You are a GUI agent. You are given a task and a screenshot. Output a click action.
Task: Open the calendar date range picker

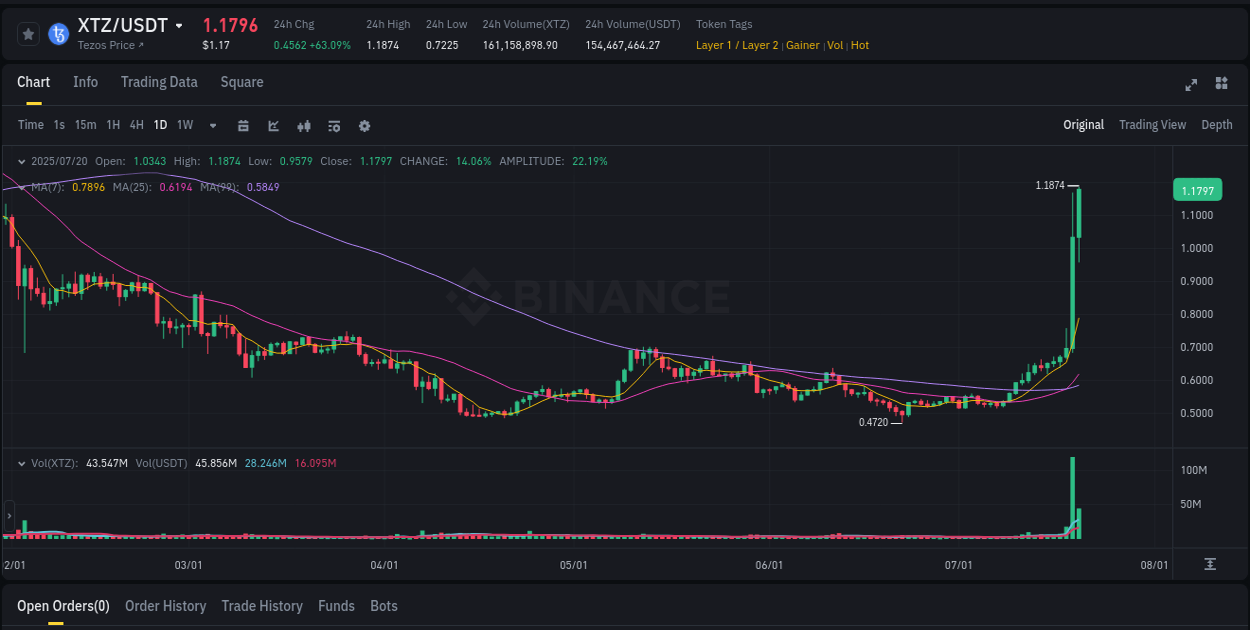(x=243, y=126)
